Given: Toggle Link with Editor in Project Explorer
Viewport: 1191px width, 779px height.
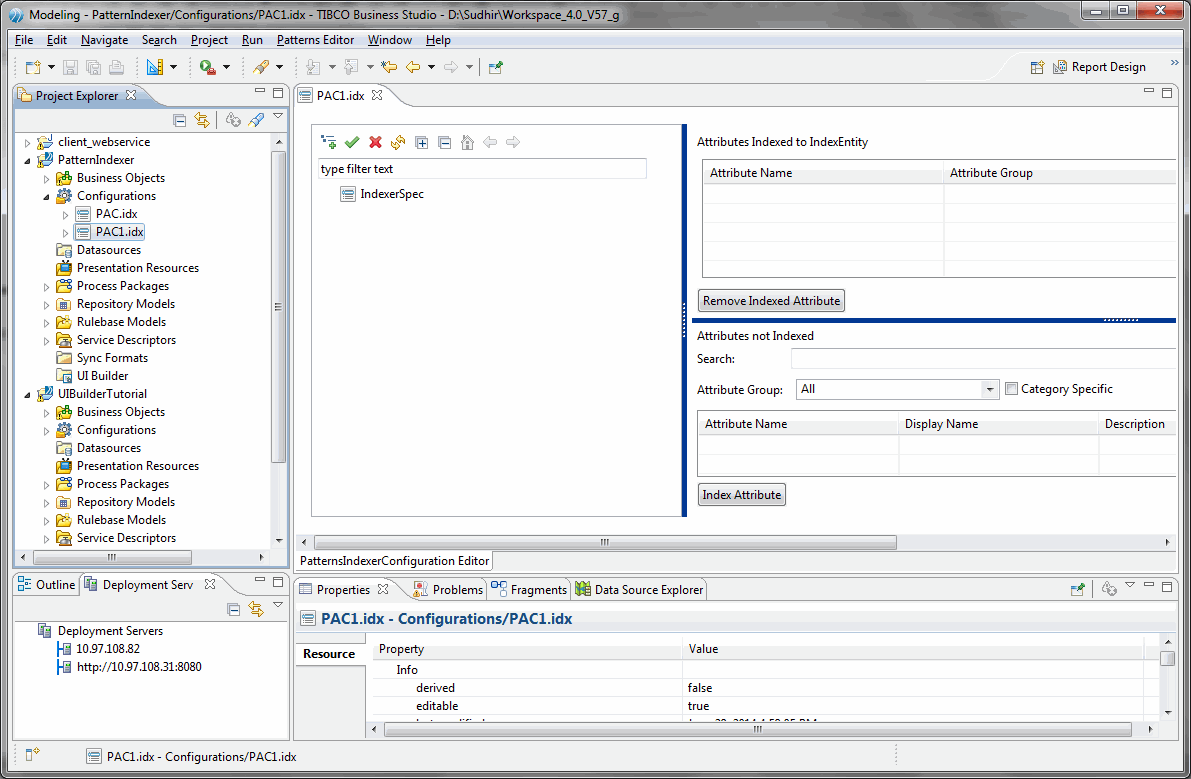Looking at the screenshot, I should click(x=202, y=120).
